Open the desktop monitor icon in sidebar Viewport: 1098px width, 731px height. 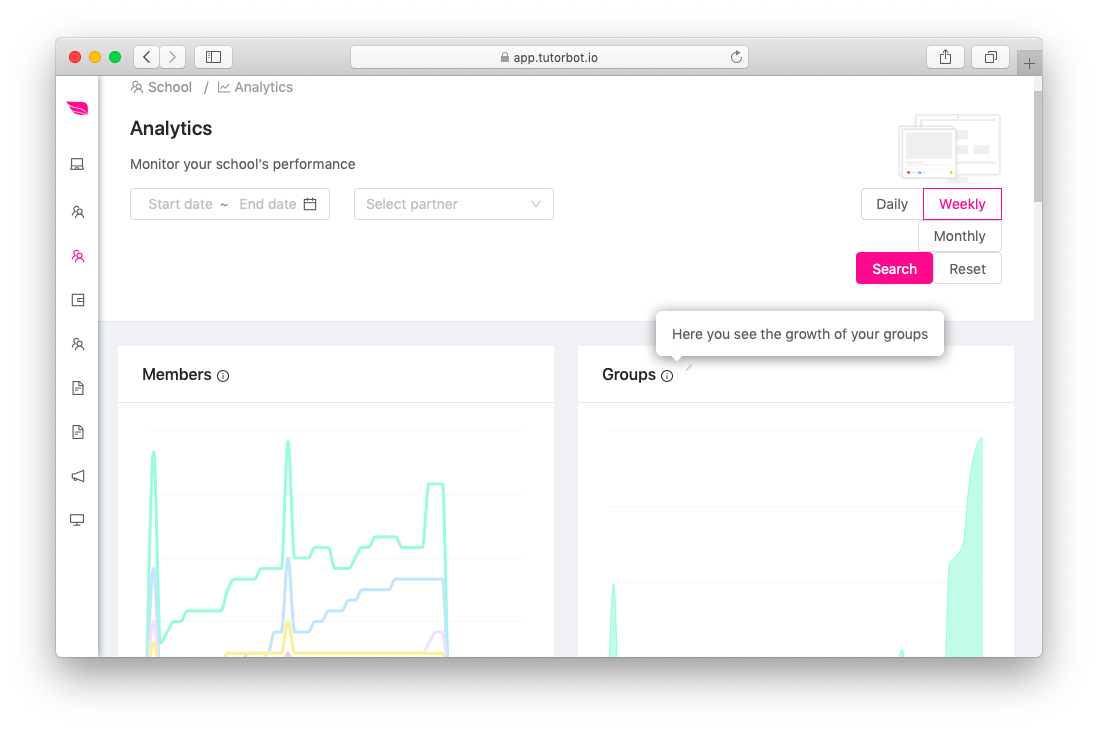77,520
